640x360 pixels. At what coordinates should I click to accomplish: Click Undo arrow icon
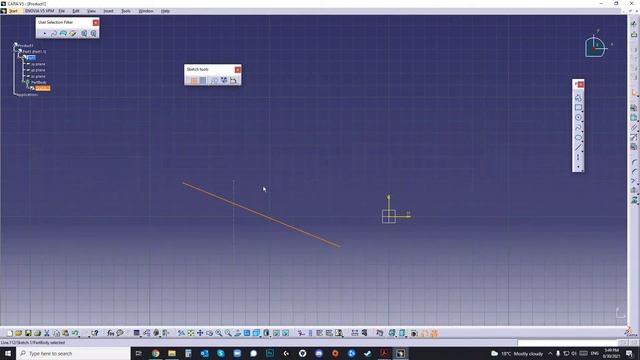[75, 333]
